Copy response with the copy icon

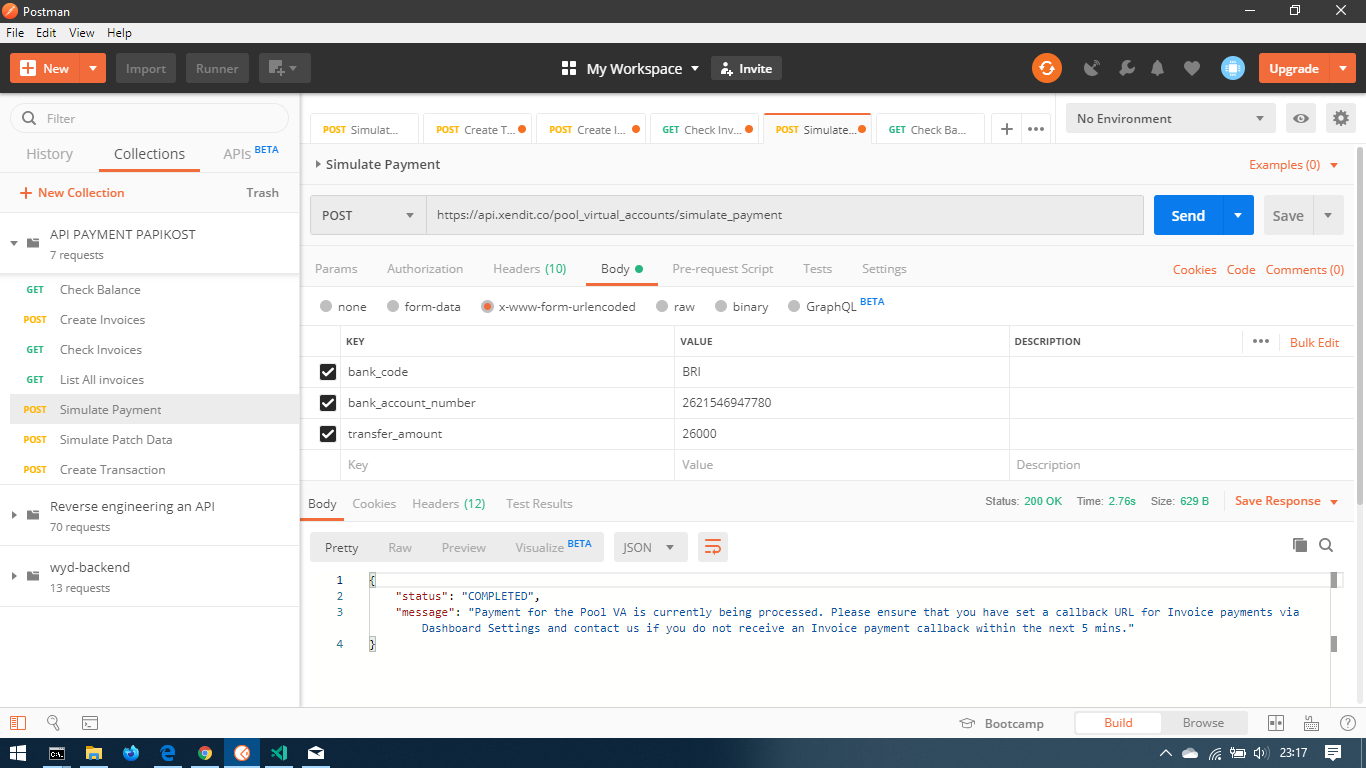[1300, 545]
